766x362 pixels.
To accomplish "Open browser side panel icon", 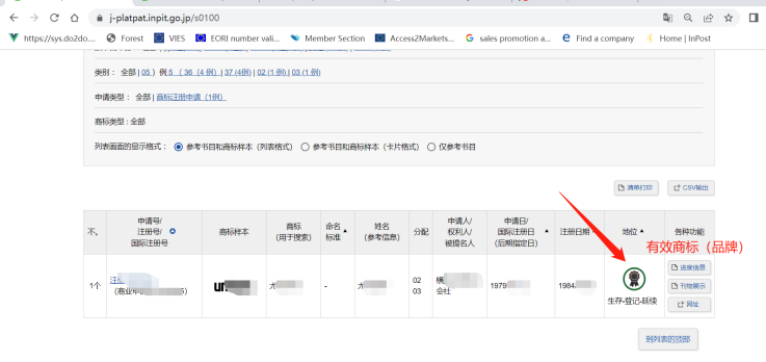I will [x=753, y=18].
